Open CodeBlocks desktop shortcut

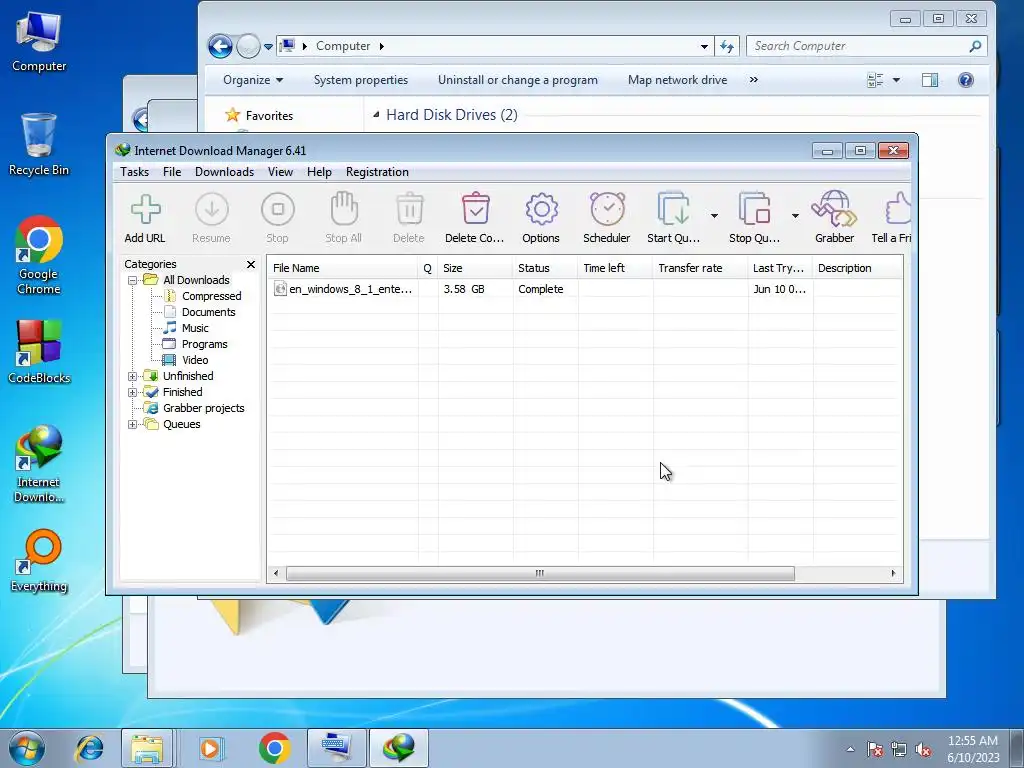point(39,352)
